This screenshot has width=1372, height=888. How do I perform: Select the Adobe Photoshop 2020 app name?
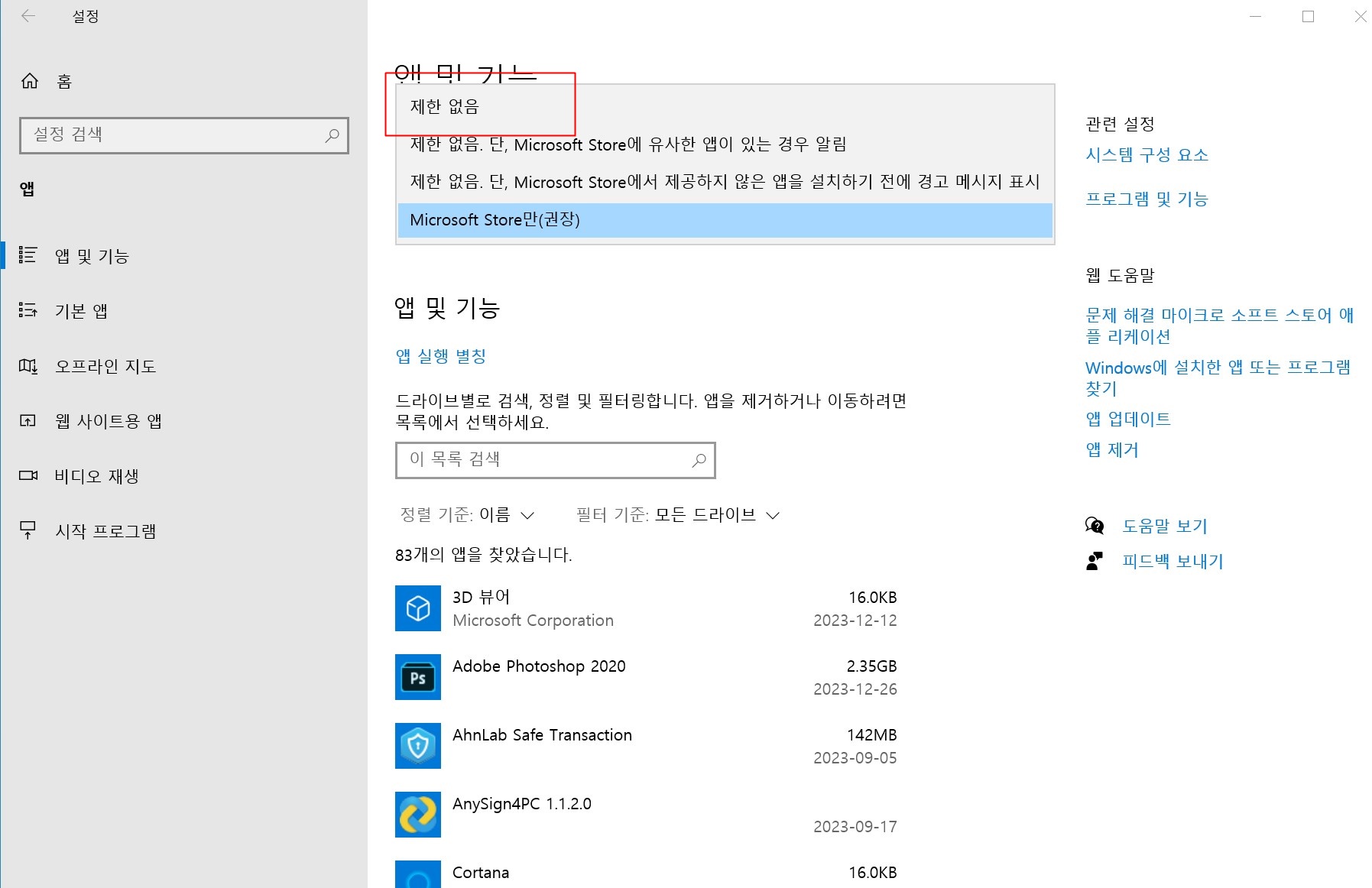(539, 666)
